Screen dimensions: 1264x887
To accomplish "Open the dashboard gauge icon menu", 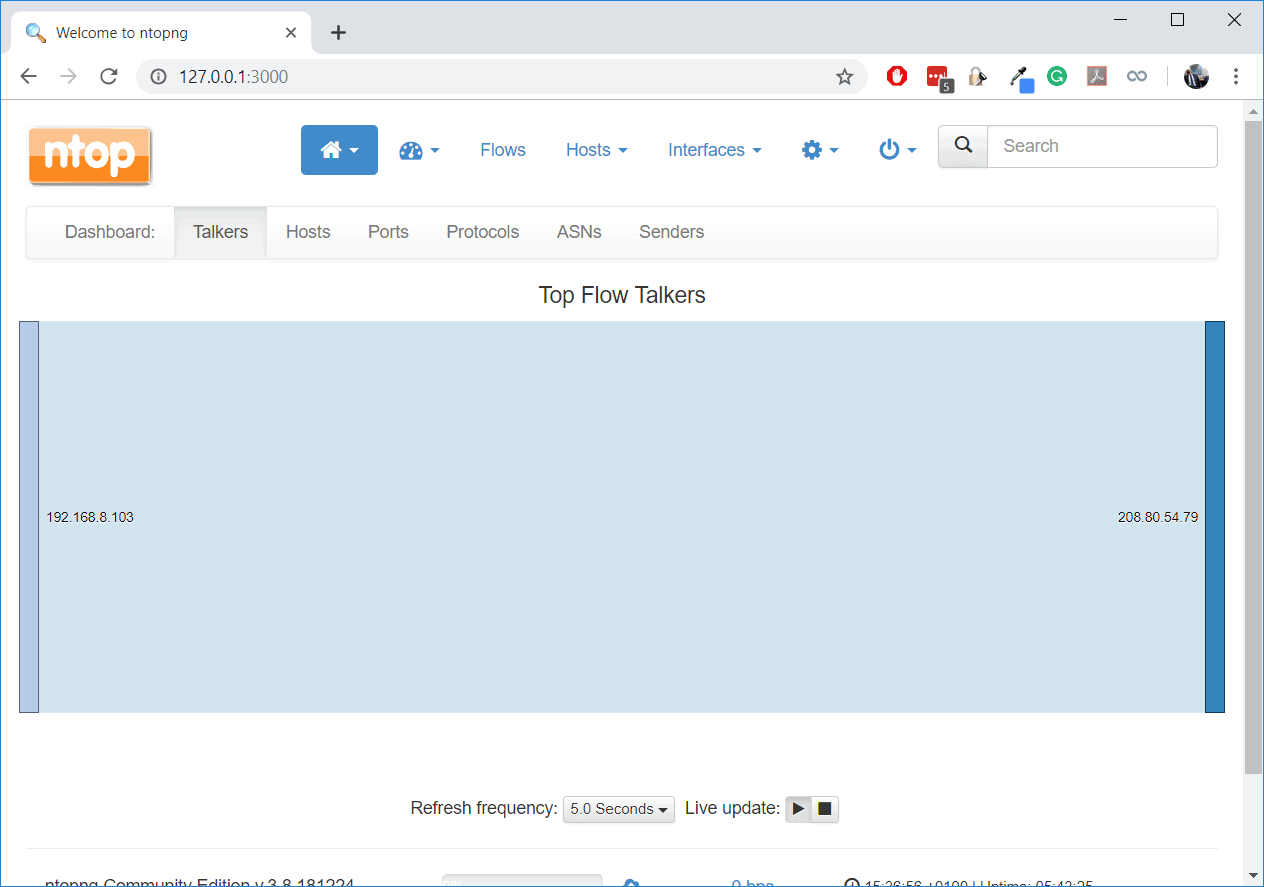I will (x=419, y=150).
